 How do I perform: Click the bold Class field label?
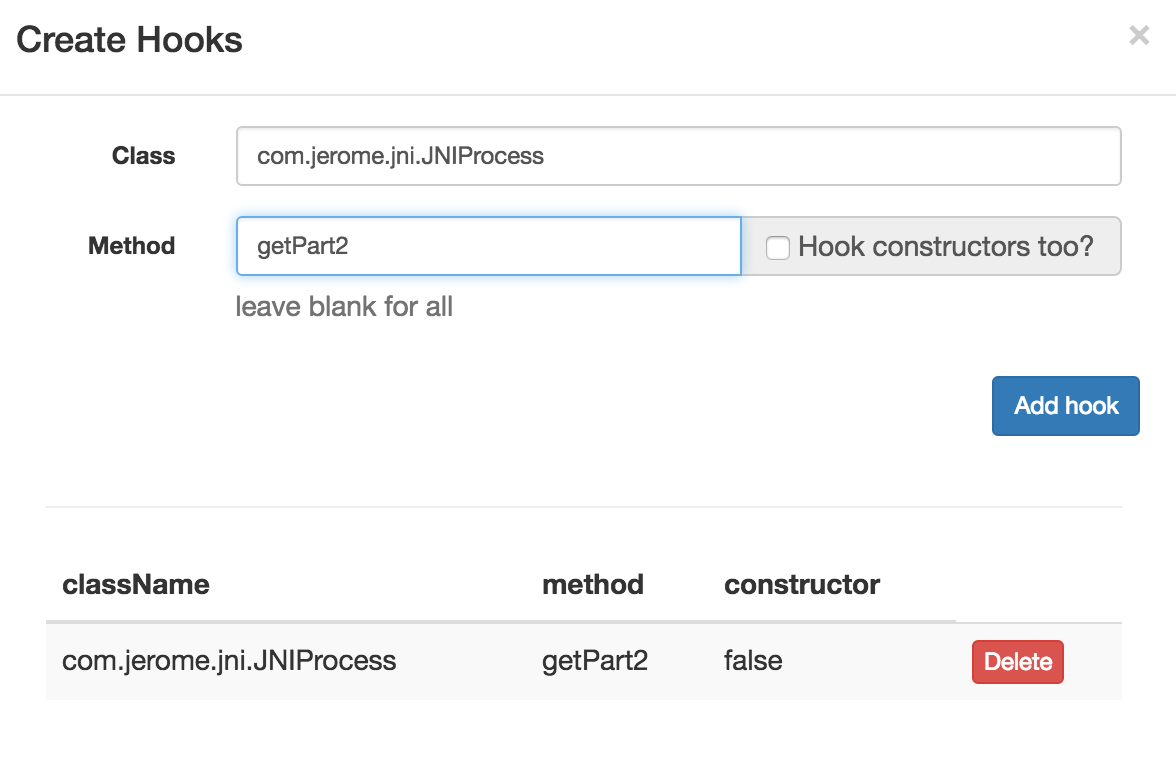143,156
